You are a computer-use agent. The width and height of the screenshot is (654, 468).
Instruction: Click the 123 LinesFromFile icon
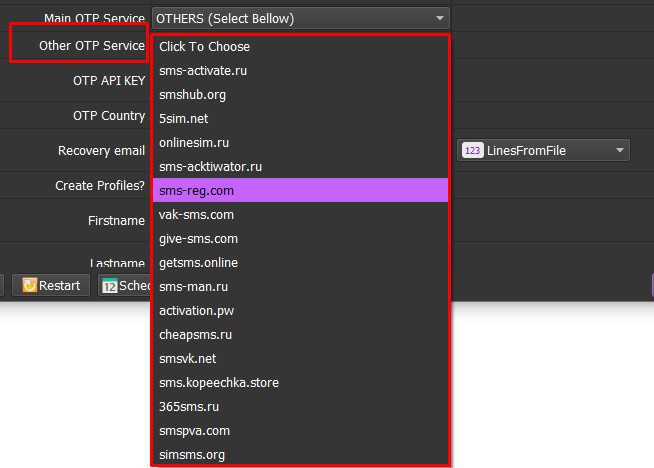coord(473,150)
